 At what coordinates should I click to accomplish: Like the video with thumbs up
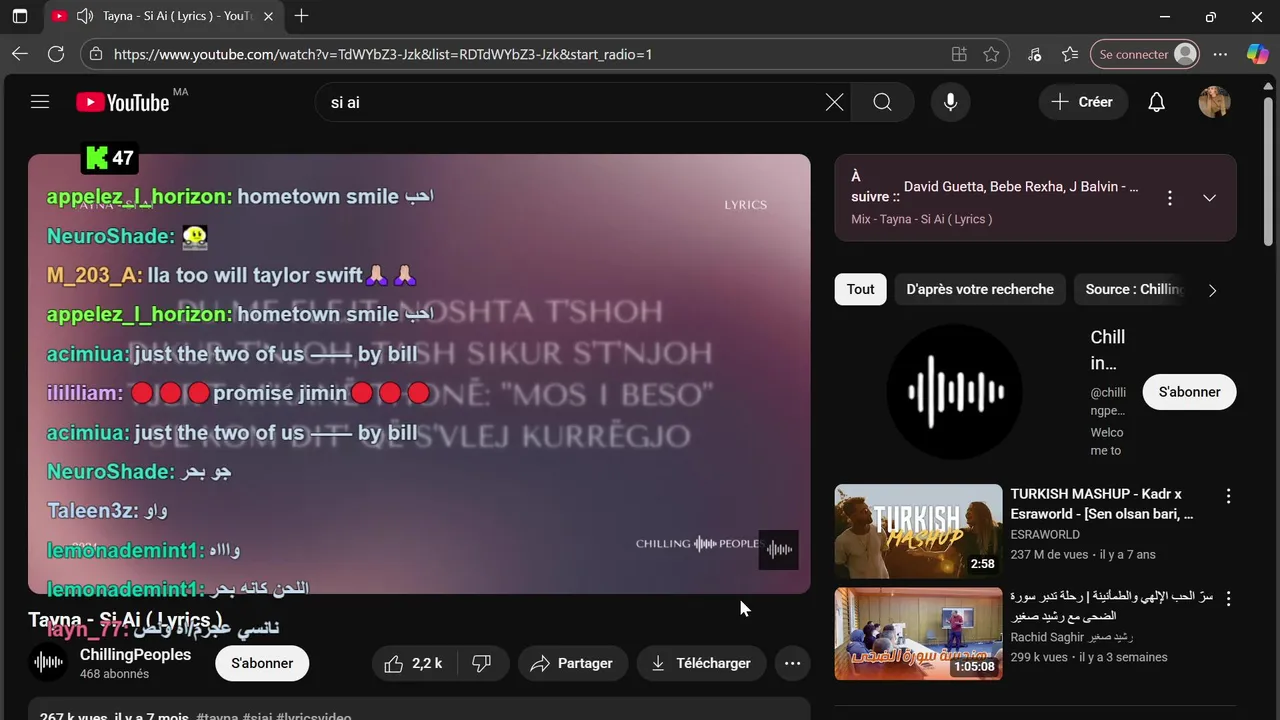416,663
